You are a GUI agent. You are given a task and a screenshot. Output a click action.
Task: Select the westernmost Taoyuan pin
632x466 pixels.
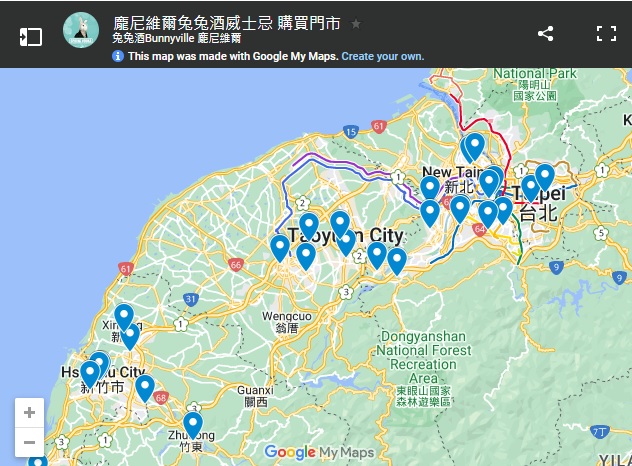(x=280, y=248)
